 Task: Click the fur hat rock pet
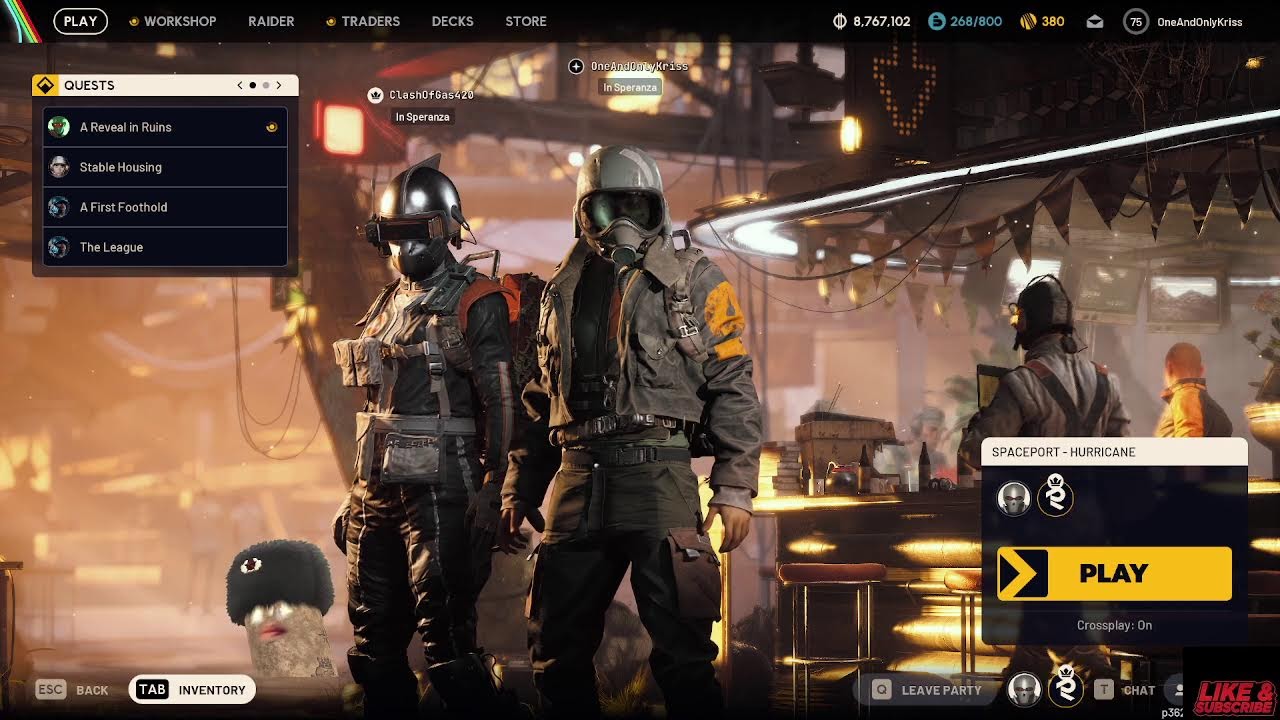(x=280, y=610)
